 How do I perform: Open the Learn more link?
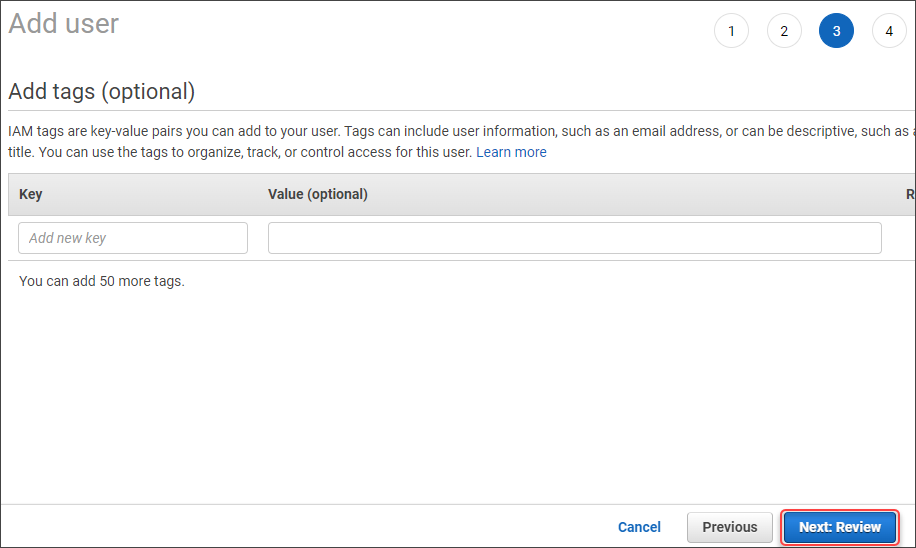[511, 152]
